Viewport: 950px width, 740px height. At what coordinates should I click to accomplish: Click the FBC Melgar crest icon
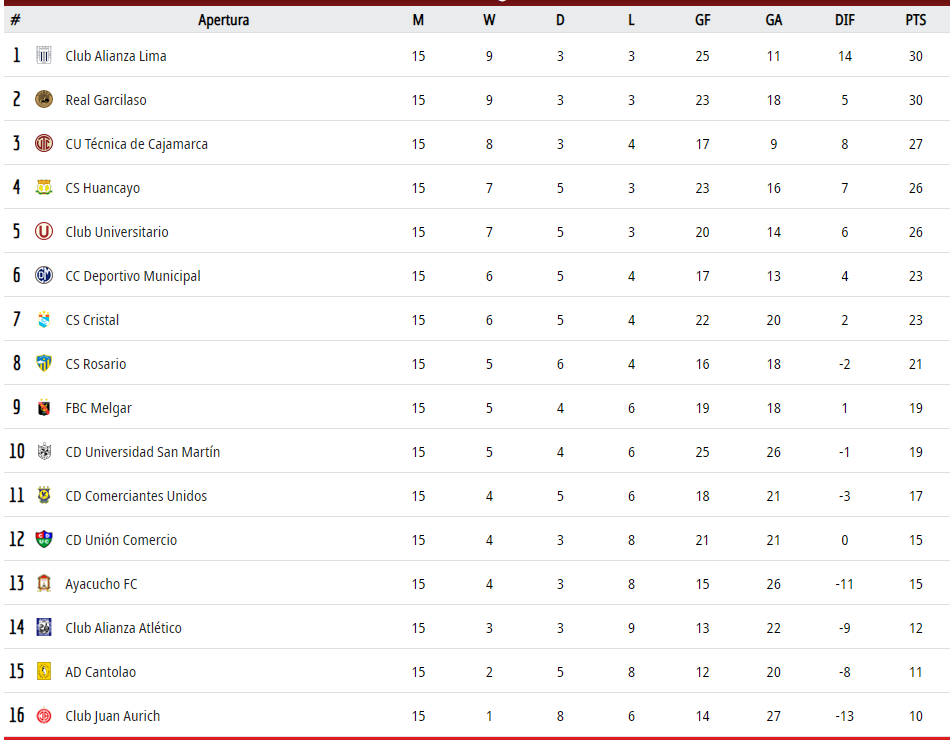point(44,407)
